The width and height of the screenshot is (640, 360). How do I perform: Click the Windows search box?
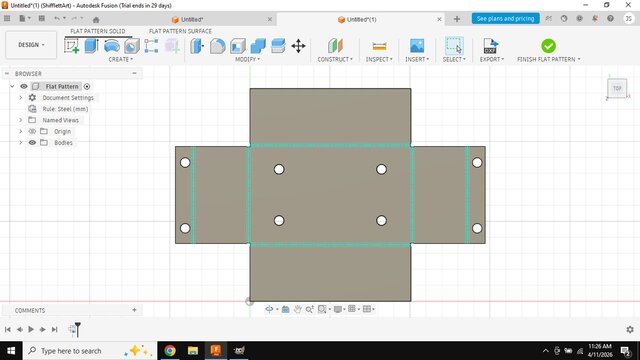click(x=90, y=351)
